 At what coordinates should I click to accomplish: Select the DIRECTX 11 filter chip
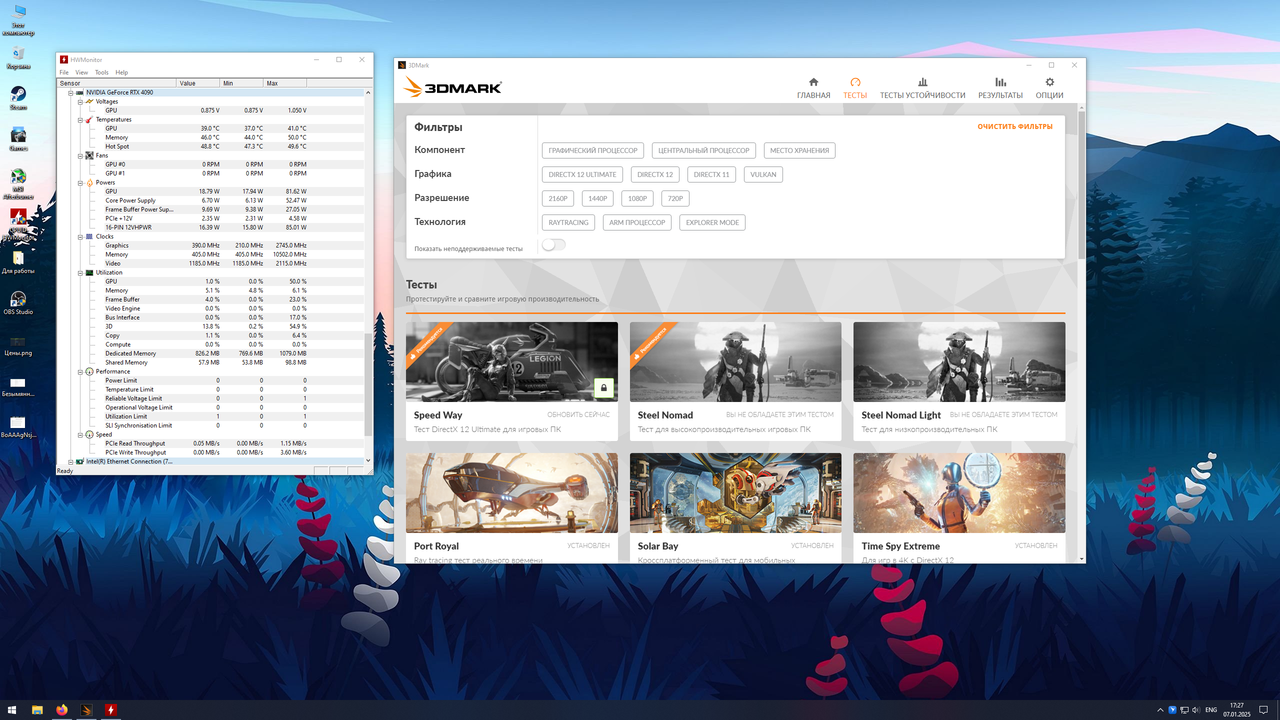(712, 174)
